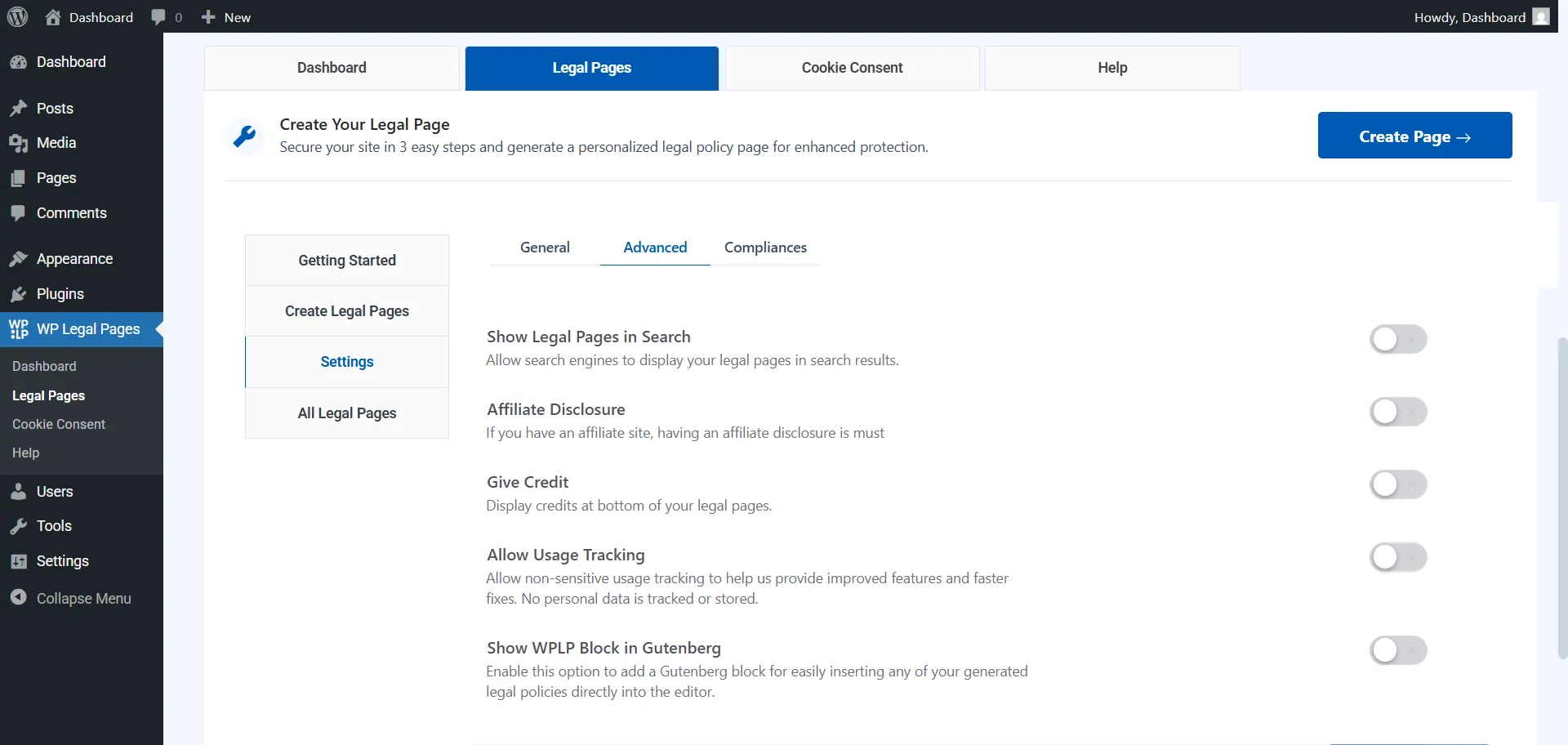Select the Posts pin icon in sidebar
Image resolution: width=1568 pixels, height=745 pixels.
tap(19, 108)
